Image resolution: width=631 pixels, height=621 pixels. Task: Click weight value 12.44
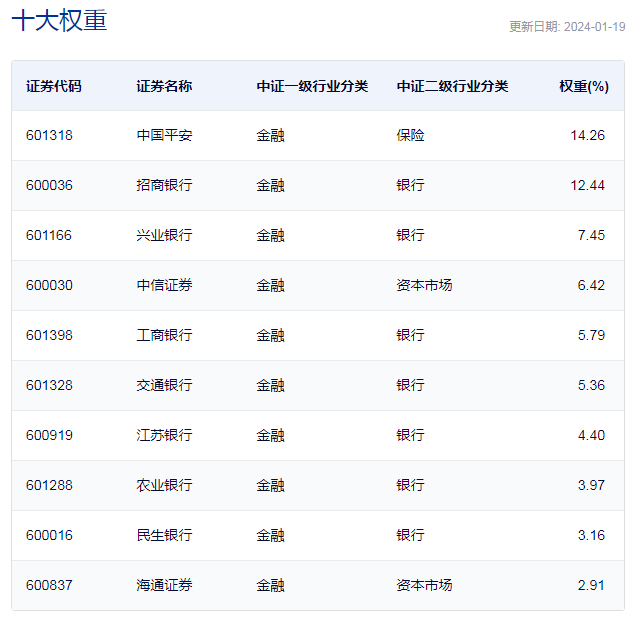tap(588, 185)
